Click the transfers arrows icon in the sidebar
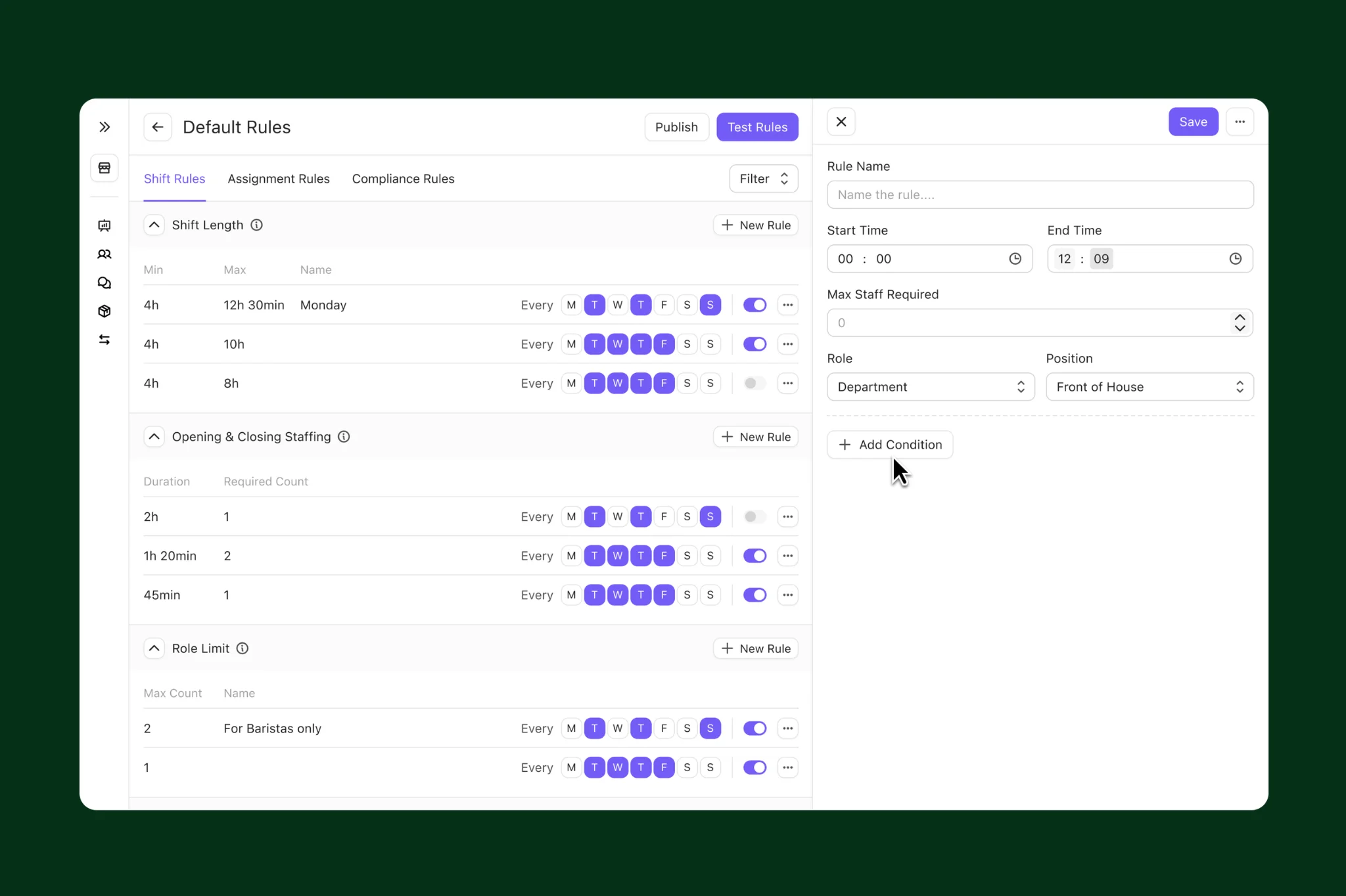 (104, 339)
